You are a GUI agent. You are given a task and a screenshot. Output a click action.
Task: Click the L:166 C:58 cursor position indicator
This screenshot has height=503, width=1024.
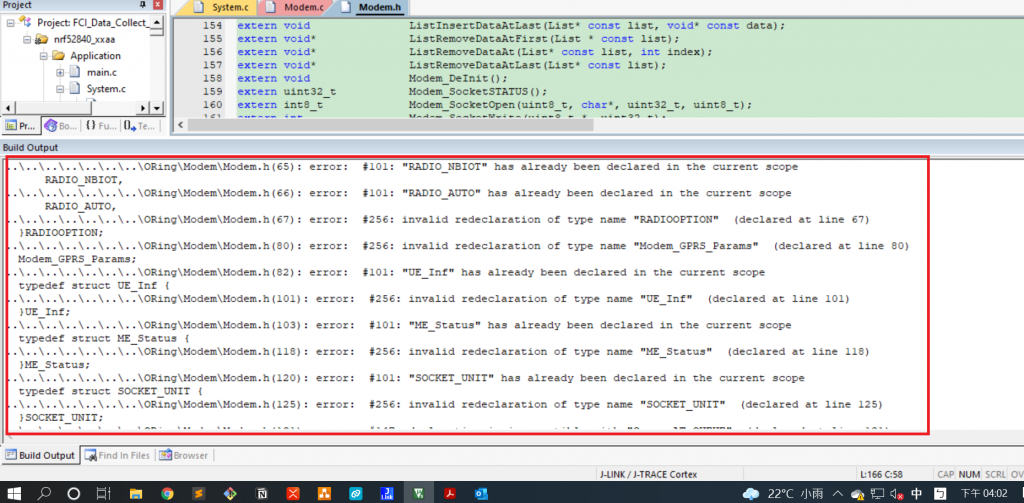[x=881, y=474]
